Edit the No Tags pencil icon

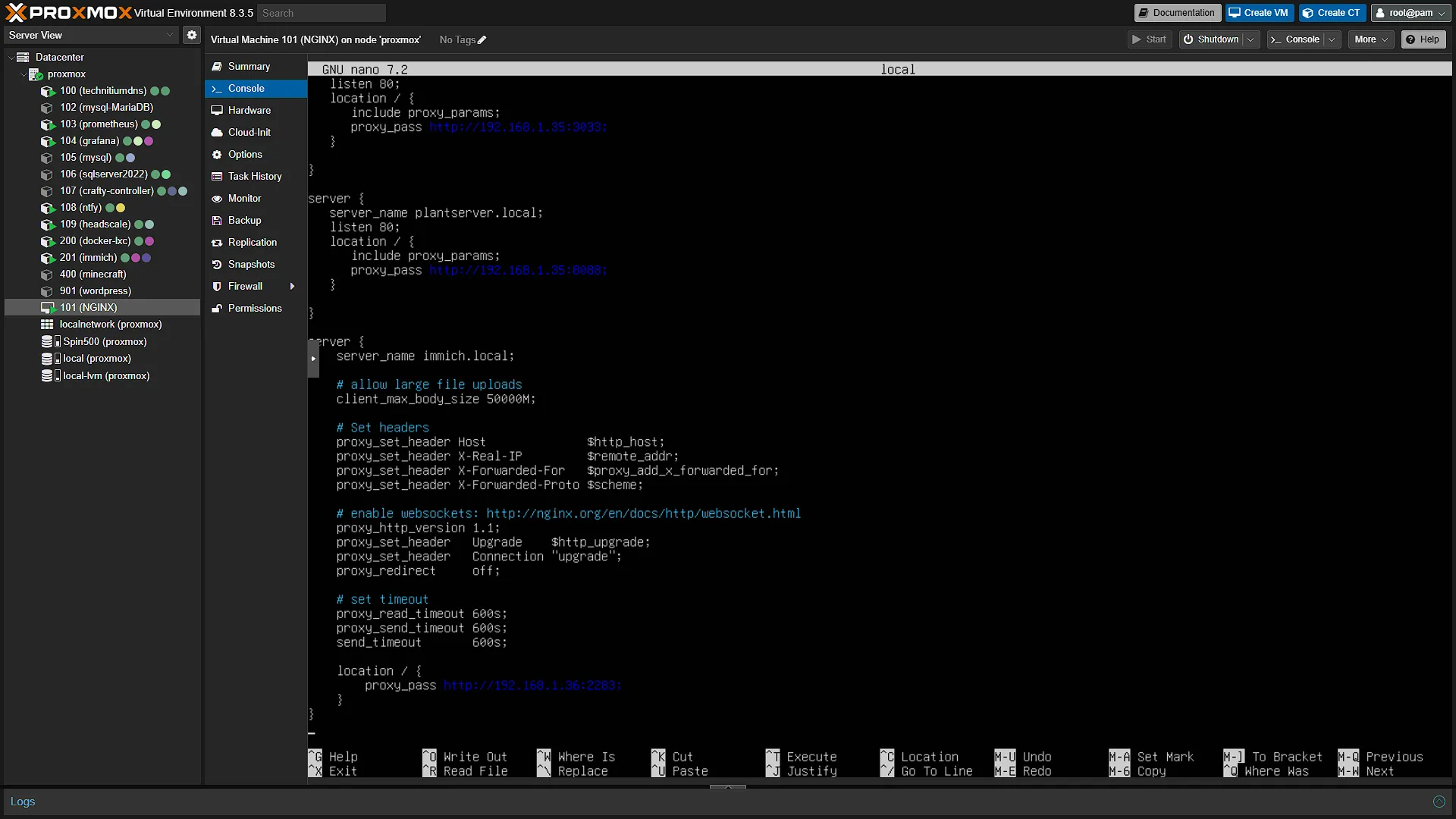pos(482,40)
